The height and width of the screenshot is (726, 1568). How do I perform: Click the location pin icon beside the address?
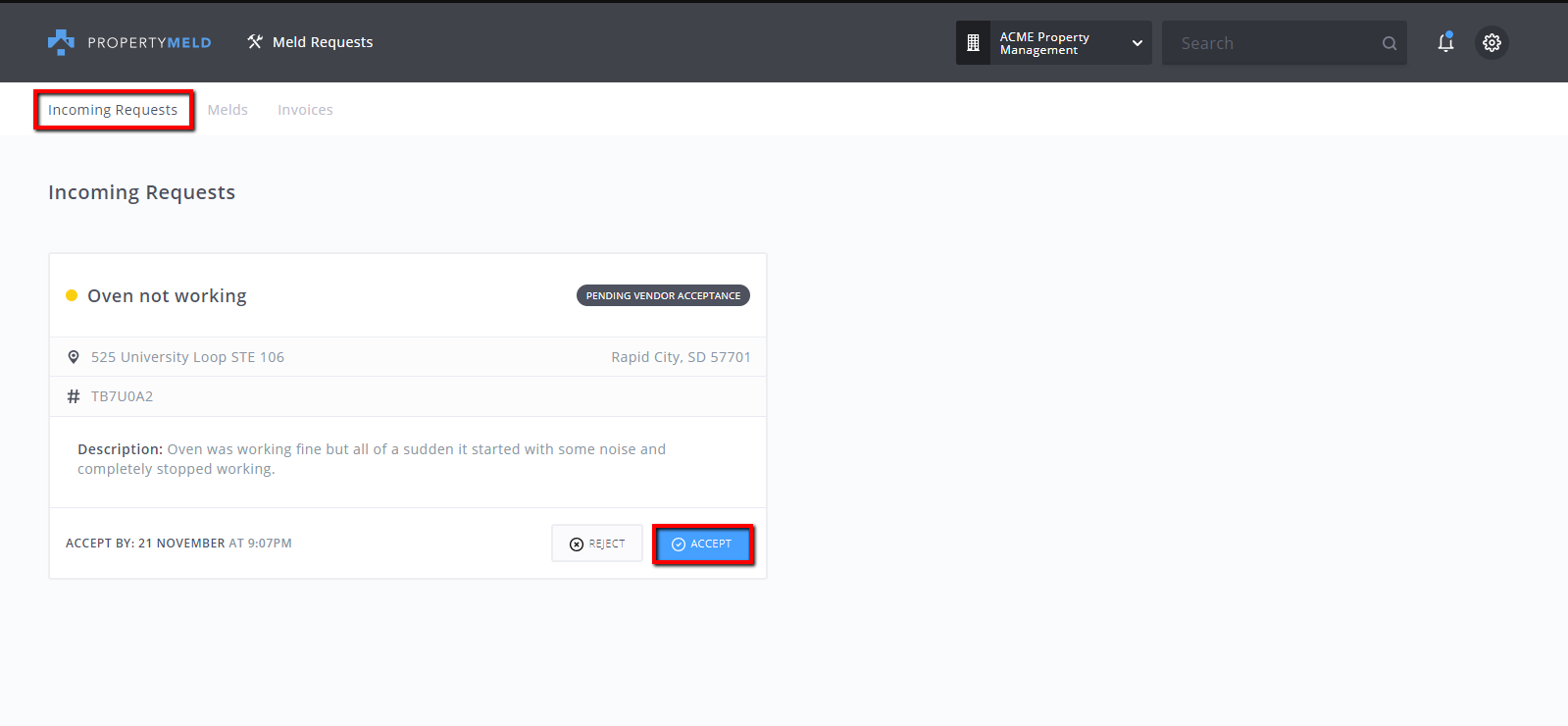click(x=74, y=357)
